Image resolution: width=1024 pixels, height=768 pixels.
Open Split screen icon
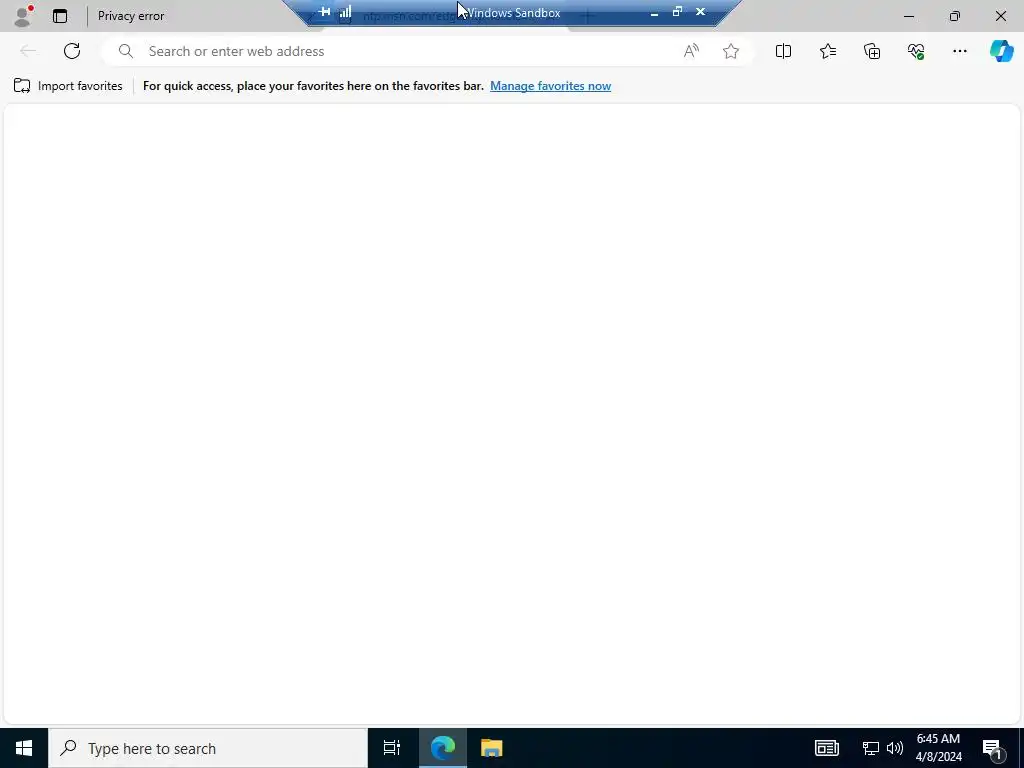click(x=783, y=51)
